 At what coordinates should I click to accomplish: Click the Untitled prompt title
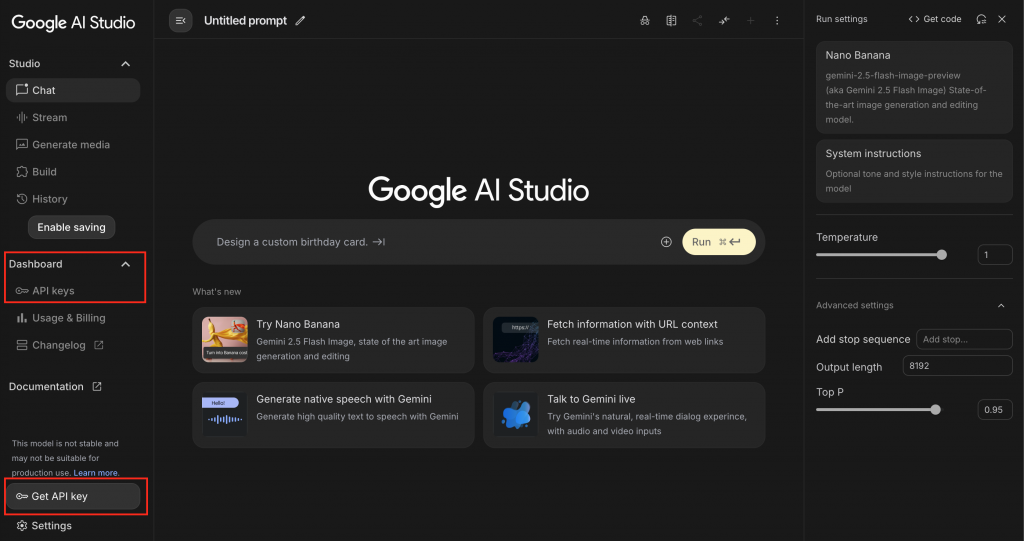click(x=245, y=21)
